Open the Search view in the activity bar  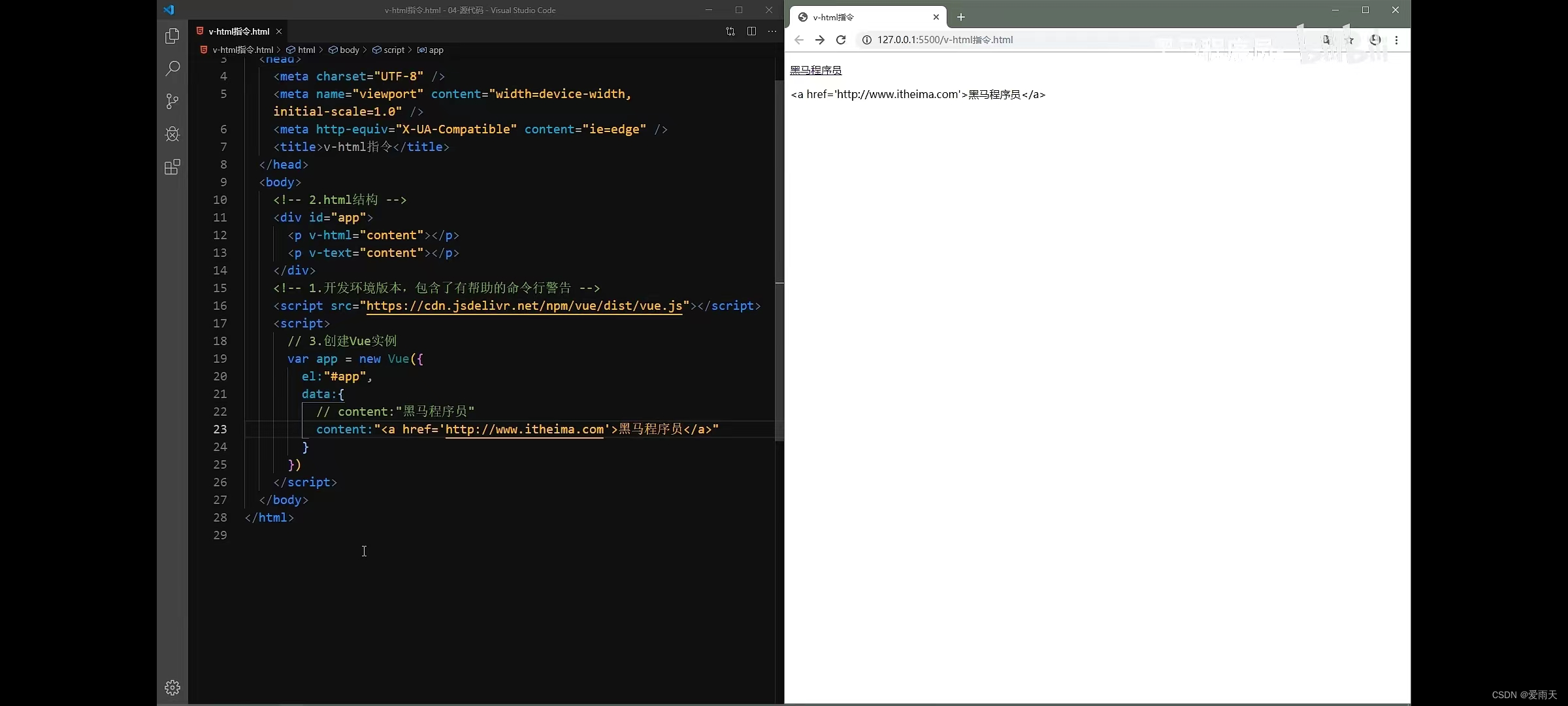click(172, 68)
